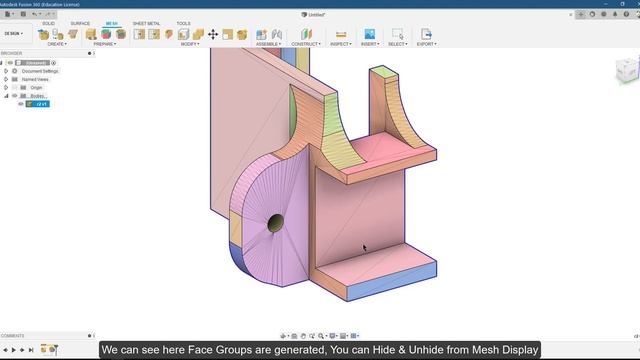This screenshot has width=640, height=360.
Task: Click the Orbit icon in navigation bar
Action: (x=283, y=336)
